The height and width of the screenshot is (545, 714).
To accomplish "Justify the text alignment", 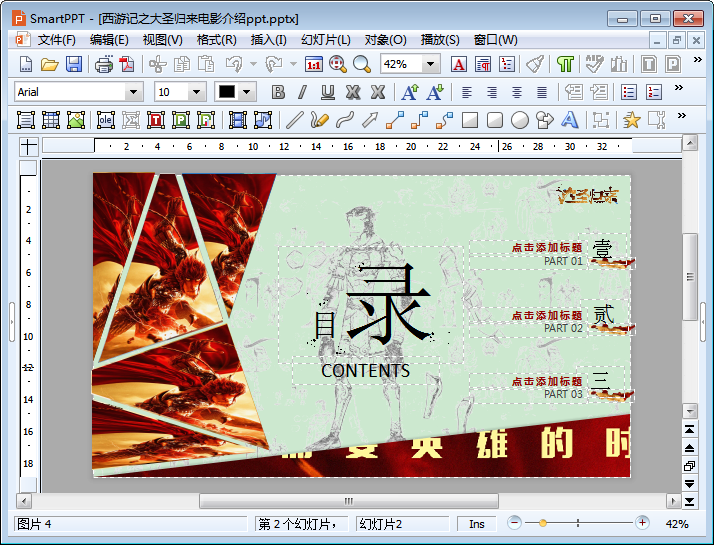I will click(541, 92).
